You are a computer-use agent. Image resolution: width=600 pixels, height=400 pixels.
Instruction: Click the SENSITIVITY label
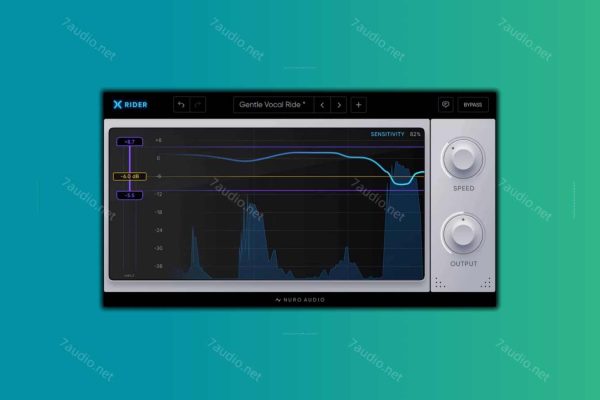(x=387, y=134)
